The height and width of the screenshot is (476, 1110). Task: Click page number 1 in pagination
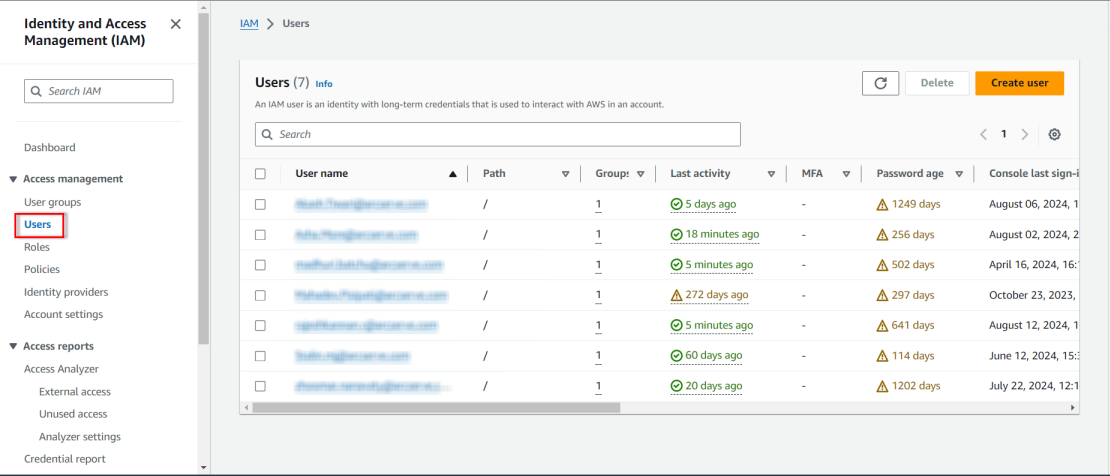[x=1004, y=134]
